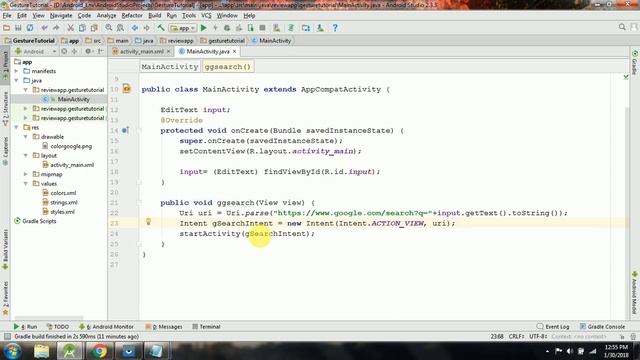This screenshot has width=640, height=360.
Task: Collapse the res folder arrow
Action: [17, 127]
